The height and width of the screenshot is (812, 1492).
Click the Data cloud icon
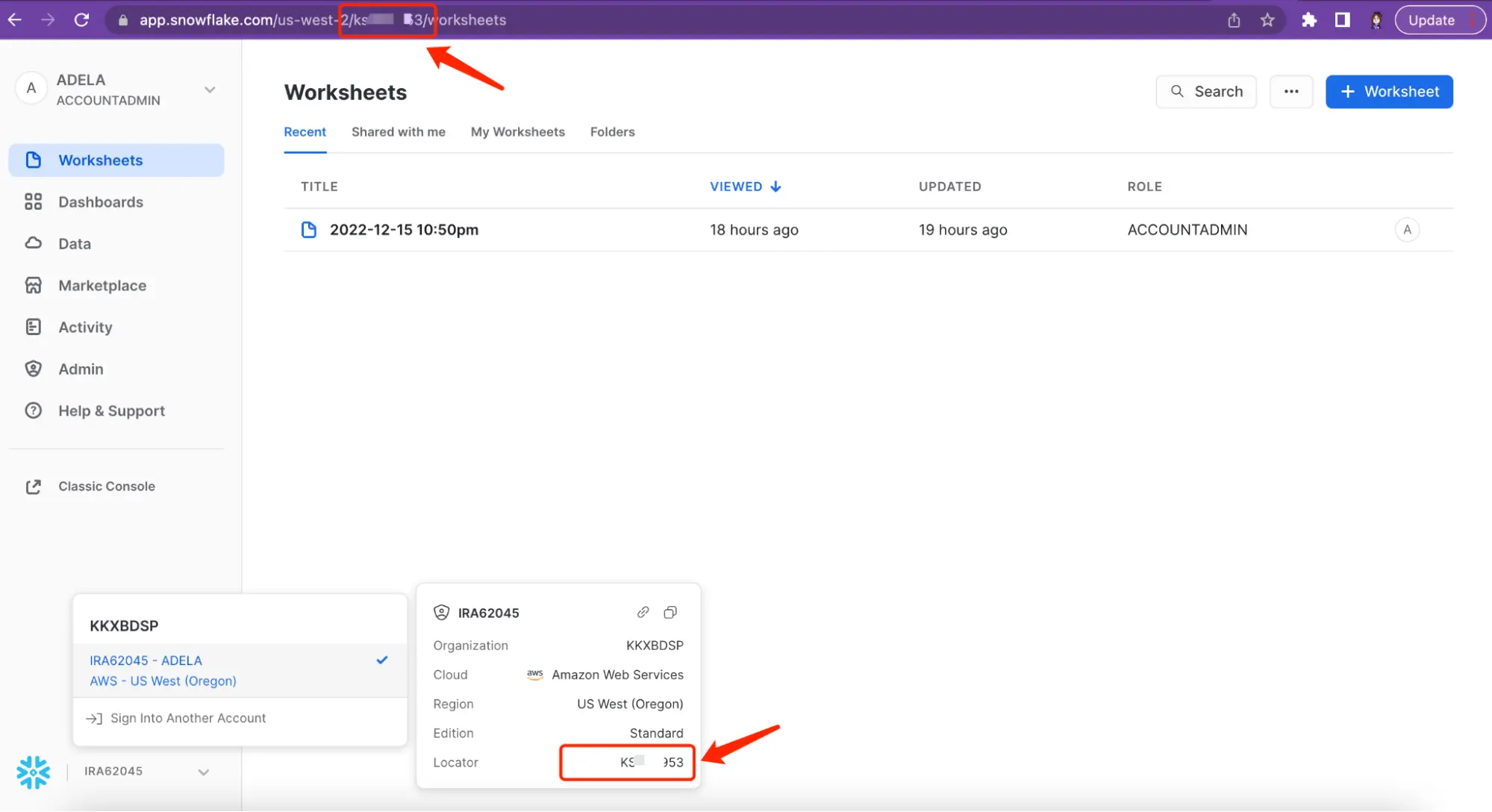[x=34, y=243]
